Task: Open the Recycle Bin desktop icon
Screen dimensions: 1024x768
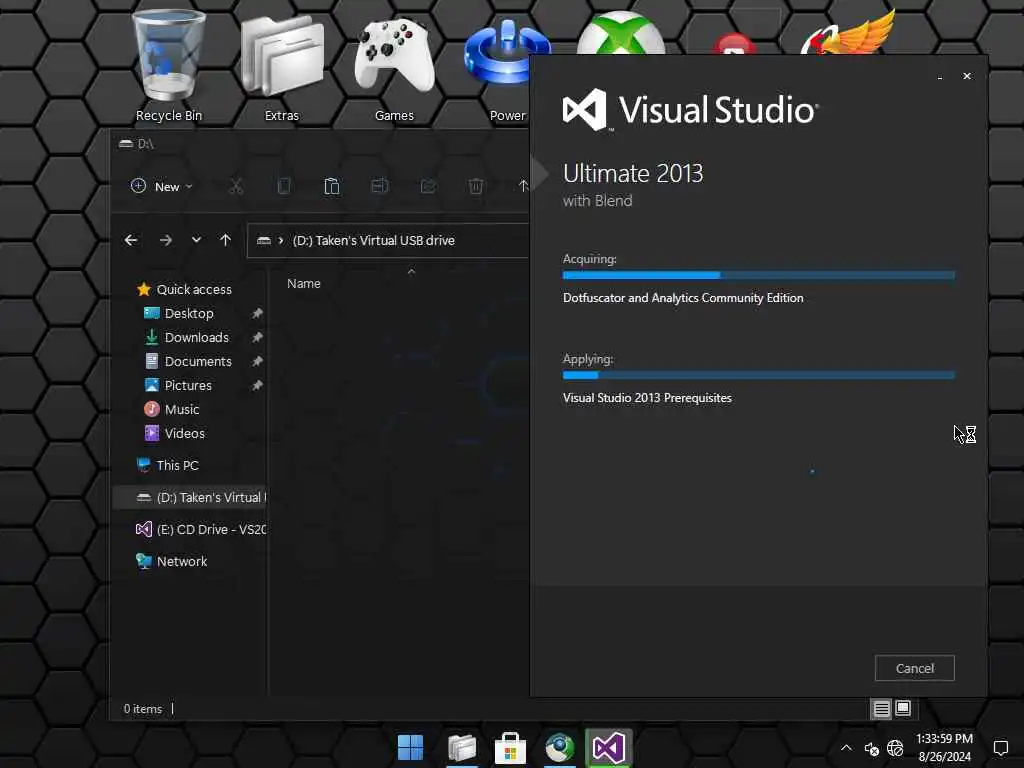Action: point(168,65)
